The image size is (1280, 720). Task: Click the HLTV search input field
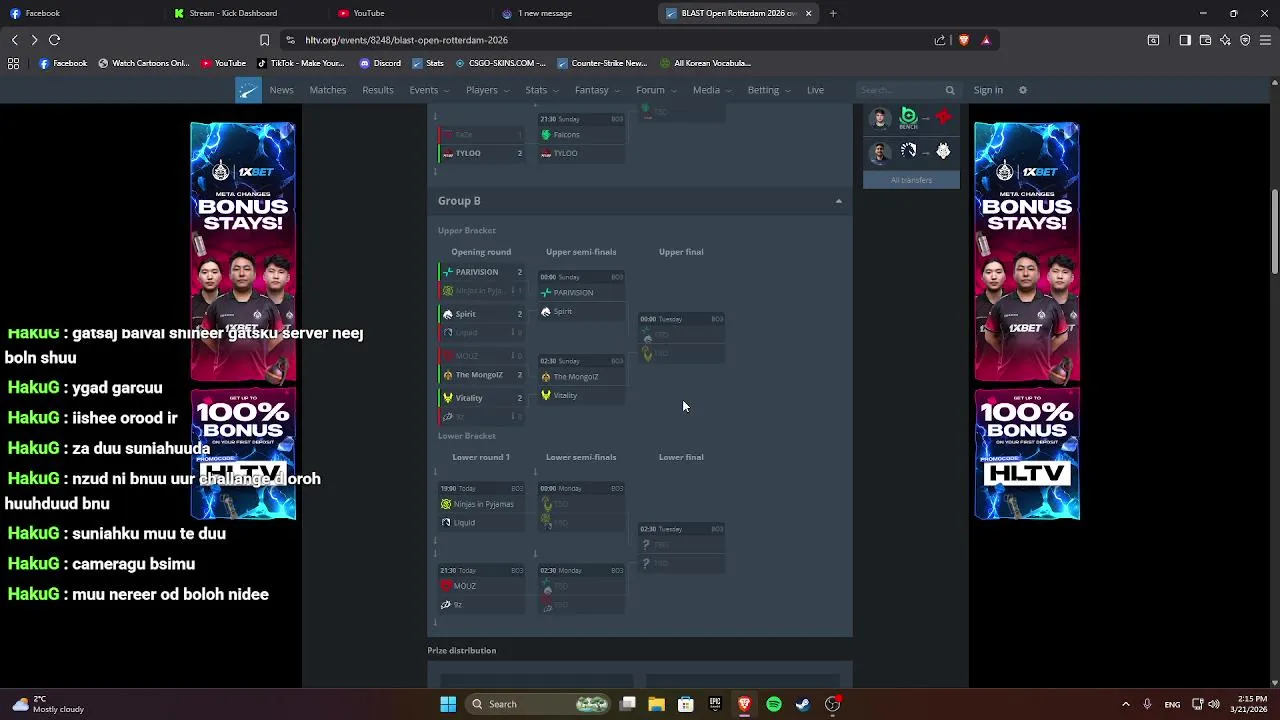pos(900,90)
